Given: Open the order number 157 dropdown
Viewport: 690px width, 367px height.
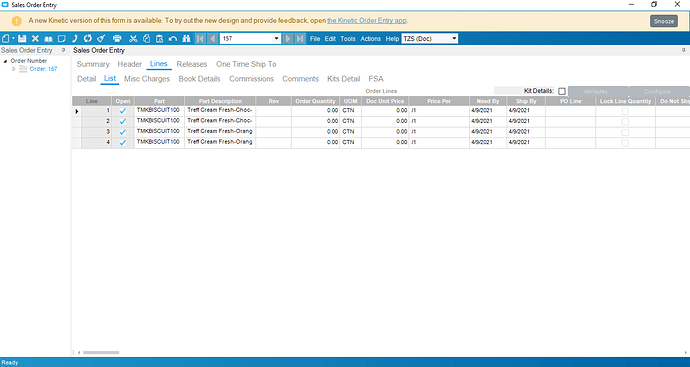Looking at the screenshot, I should (276, 39).
